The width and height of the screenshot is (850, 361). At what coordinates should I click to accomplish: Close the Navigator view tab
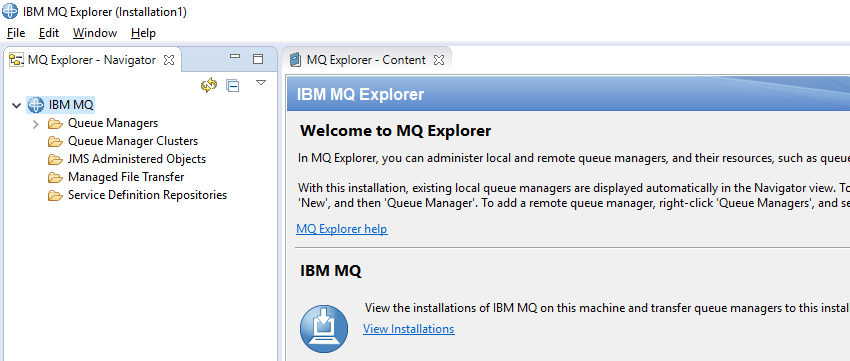click(x=169, y=60)
